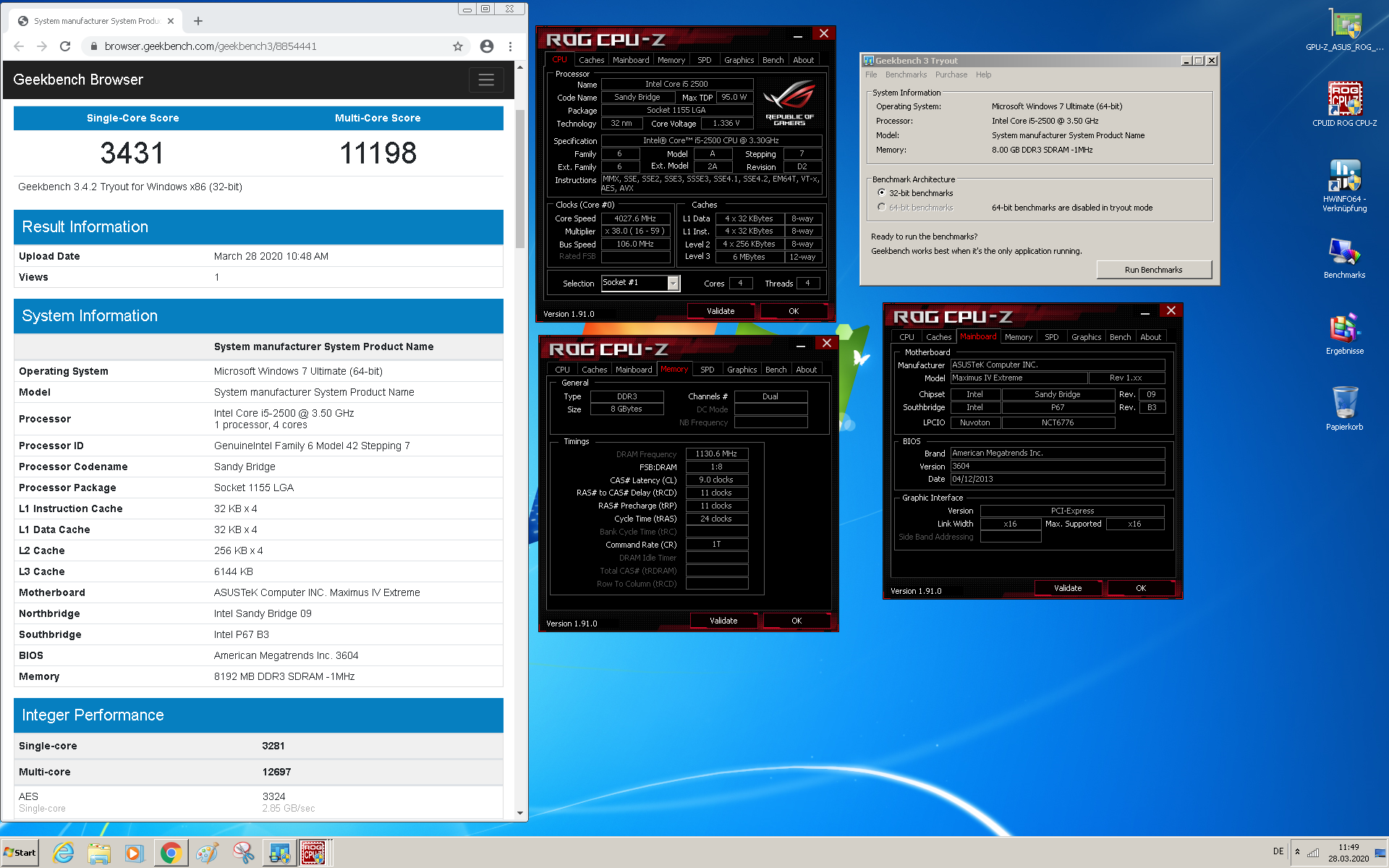Viewport: 1389px width, 868px height.
Task: Select 32-bit benchmarks radio button
Action: coord(881,192)
